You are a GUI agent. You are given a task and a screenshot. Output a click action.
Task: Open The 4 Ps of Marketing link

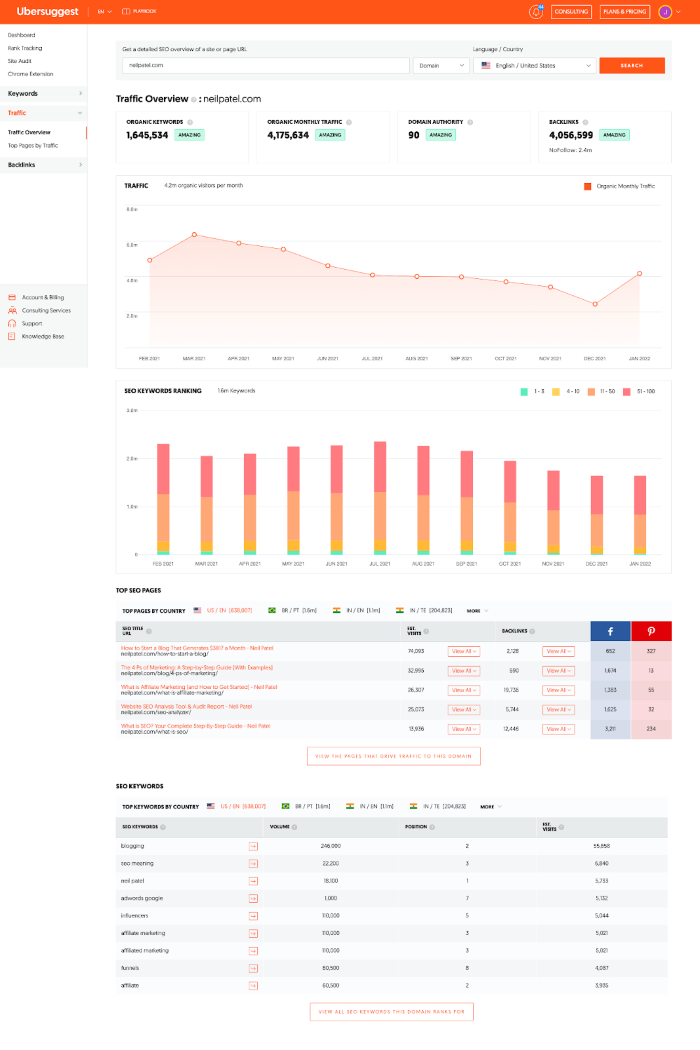pyautogui.click(x=197, y=668)
